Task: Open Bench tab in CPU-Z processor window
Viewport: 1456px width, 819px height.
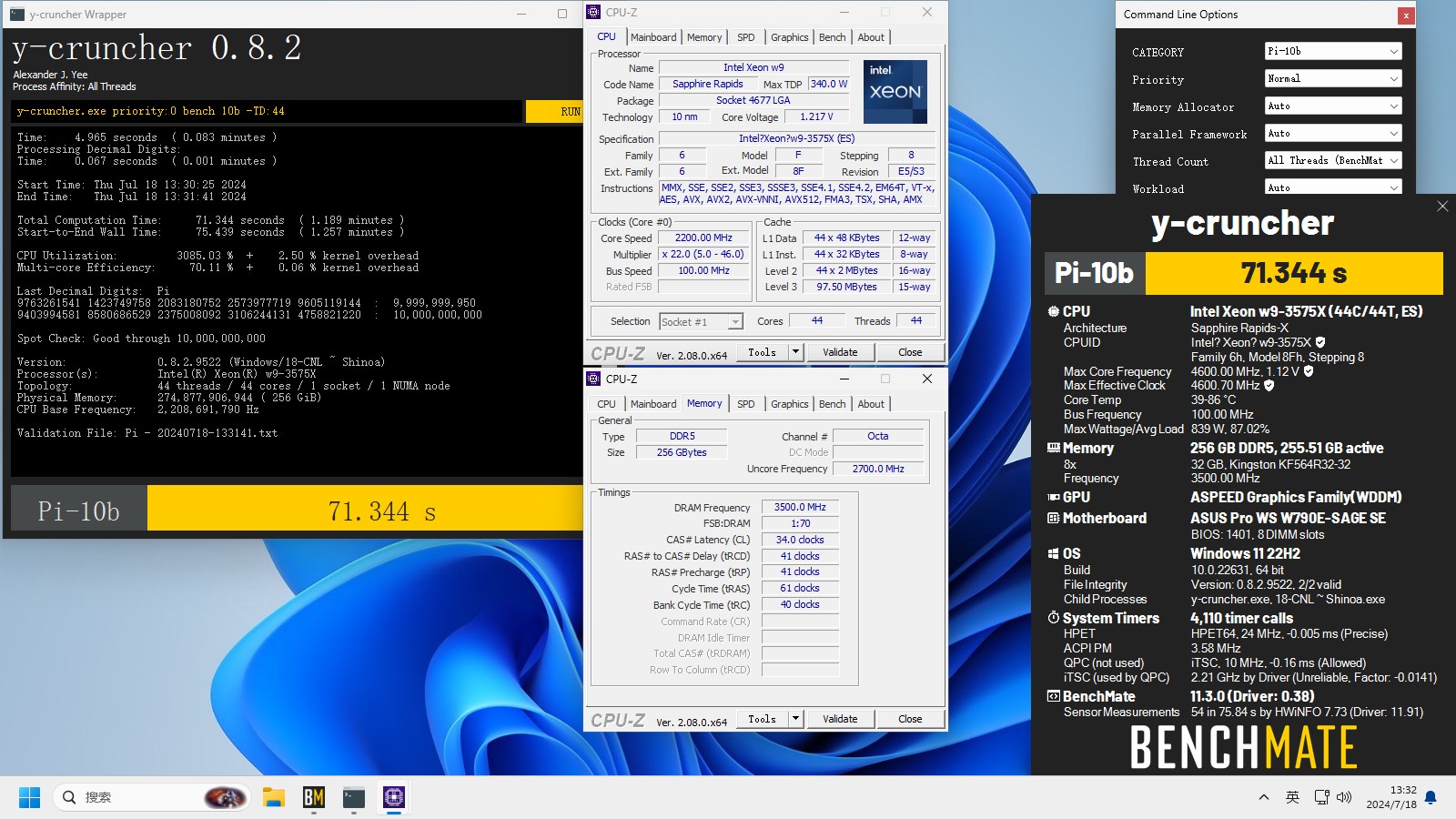Action: pyautogui.click(x=832, y=37)
